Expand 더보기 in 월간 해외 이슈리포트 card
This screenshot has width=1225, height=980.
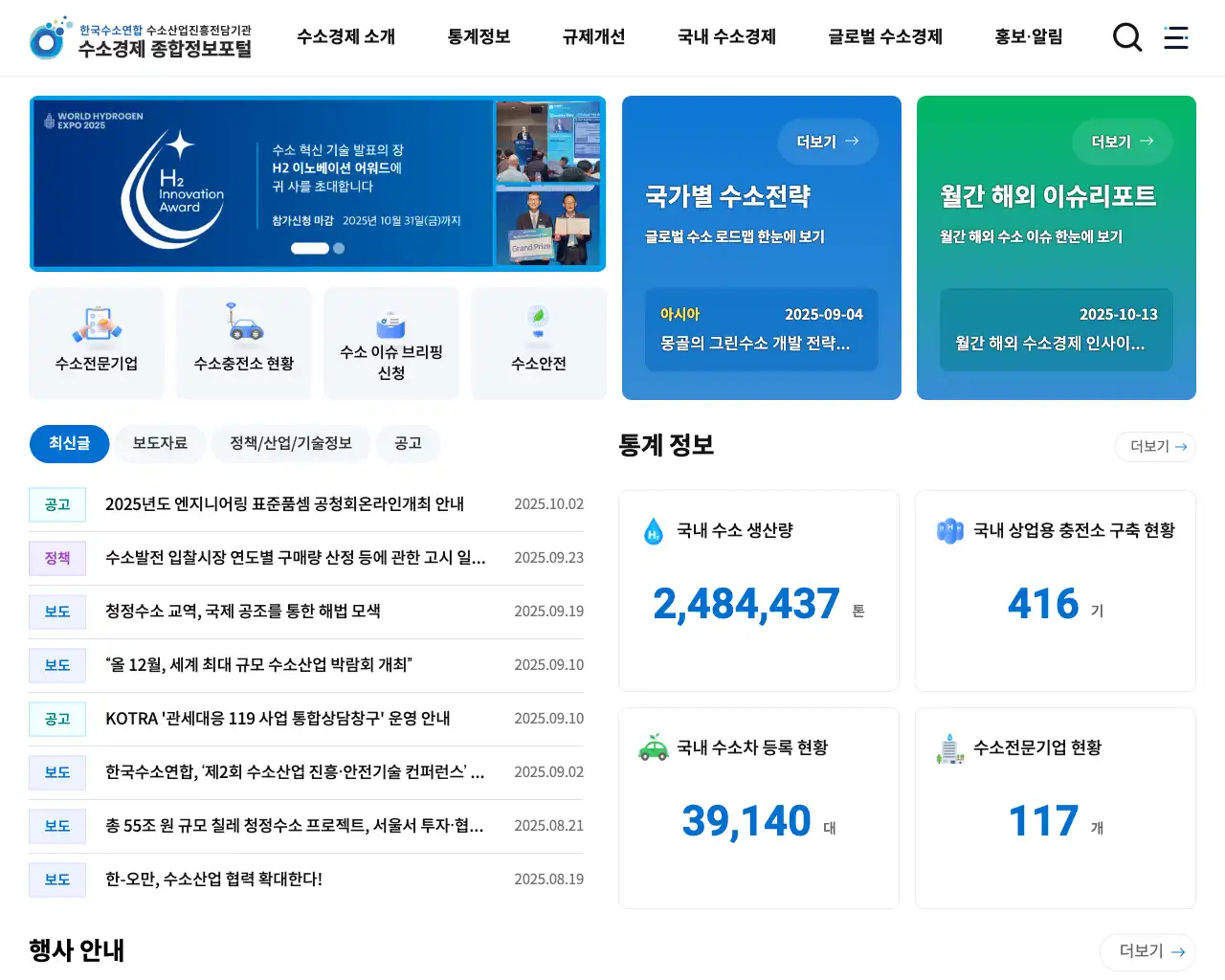pos(1122,142)
